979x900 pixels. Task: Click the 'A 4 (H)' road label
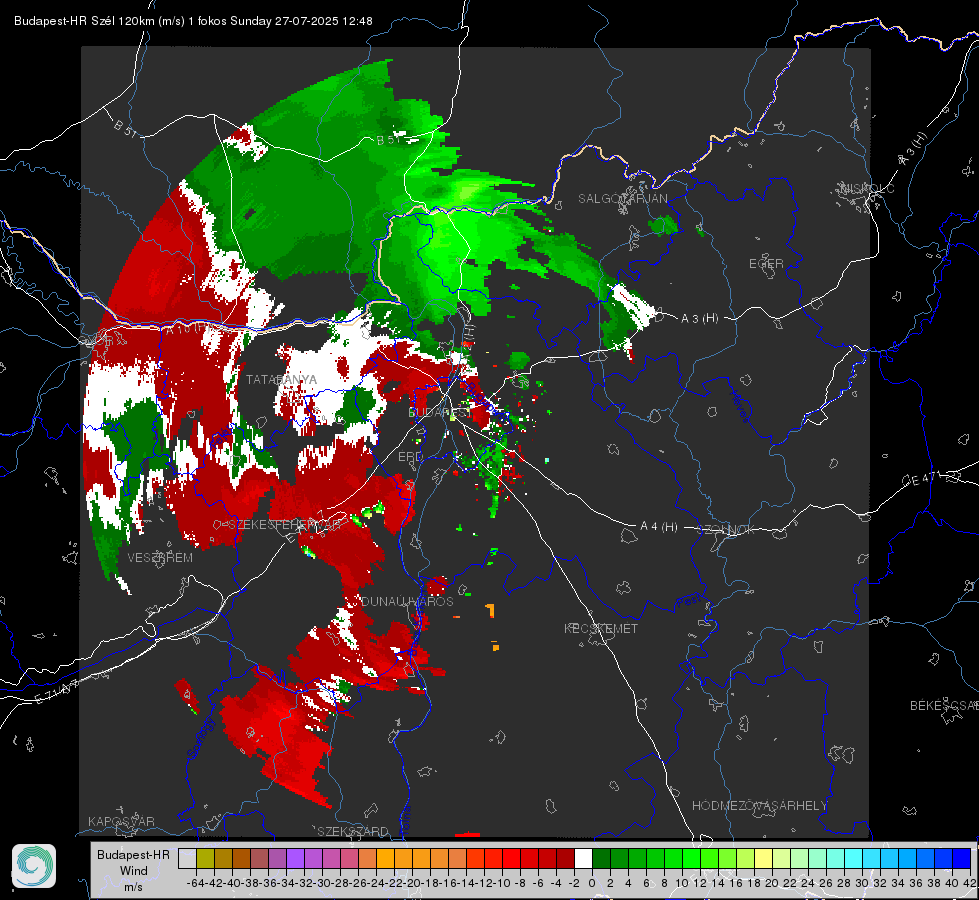659,527
